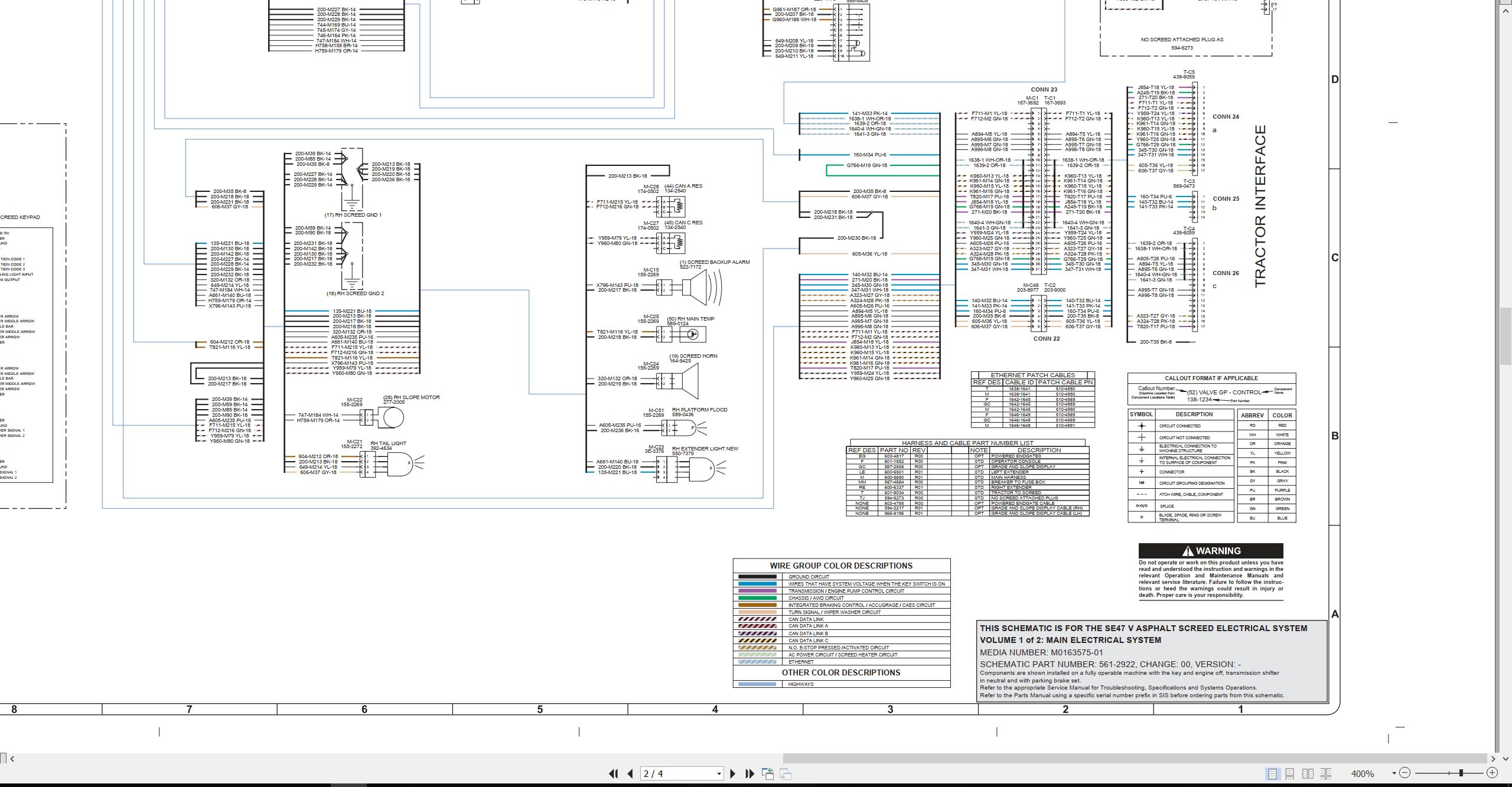Click the RH SLOPE MOTOR label
This screenshot has height=787, width=1512.
click(412, 397)
